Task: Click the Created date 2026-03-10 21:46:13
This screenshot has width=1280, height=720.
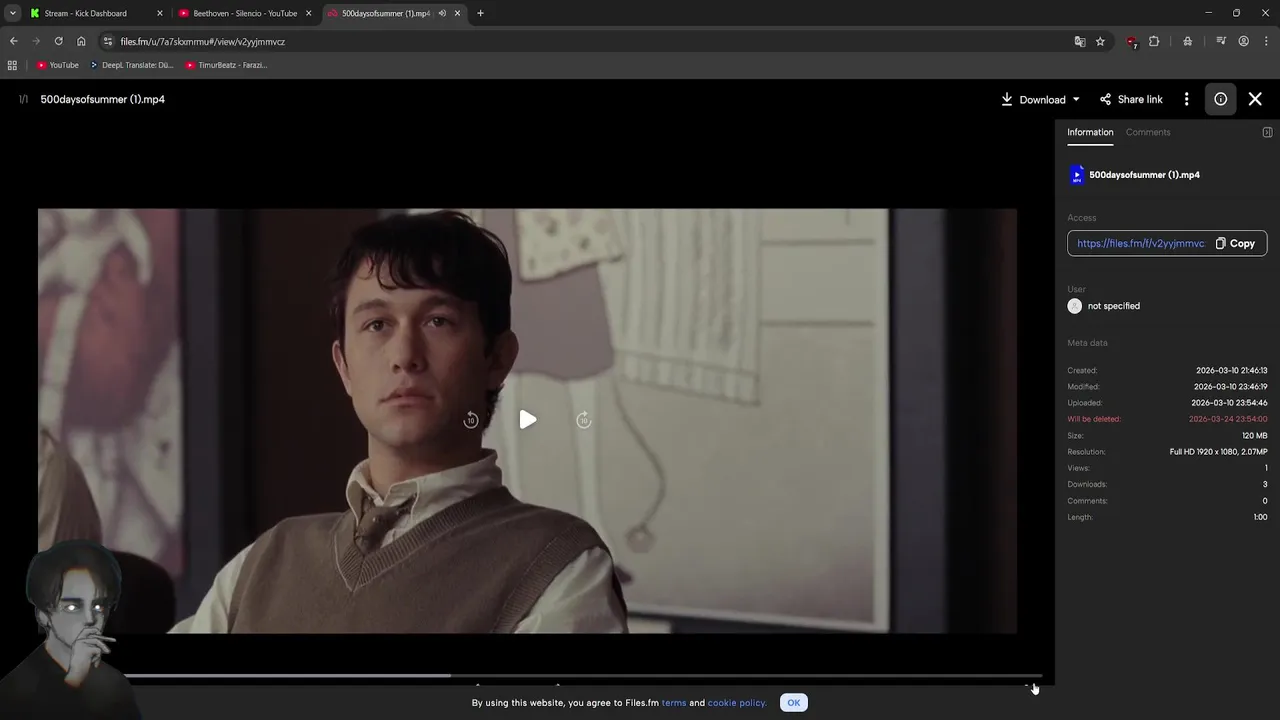Action: pyautogui.click(x=1231, y=370)
